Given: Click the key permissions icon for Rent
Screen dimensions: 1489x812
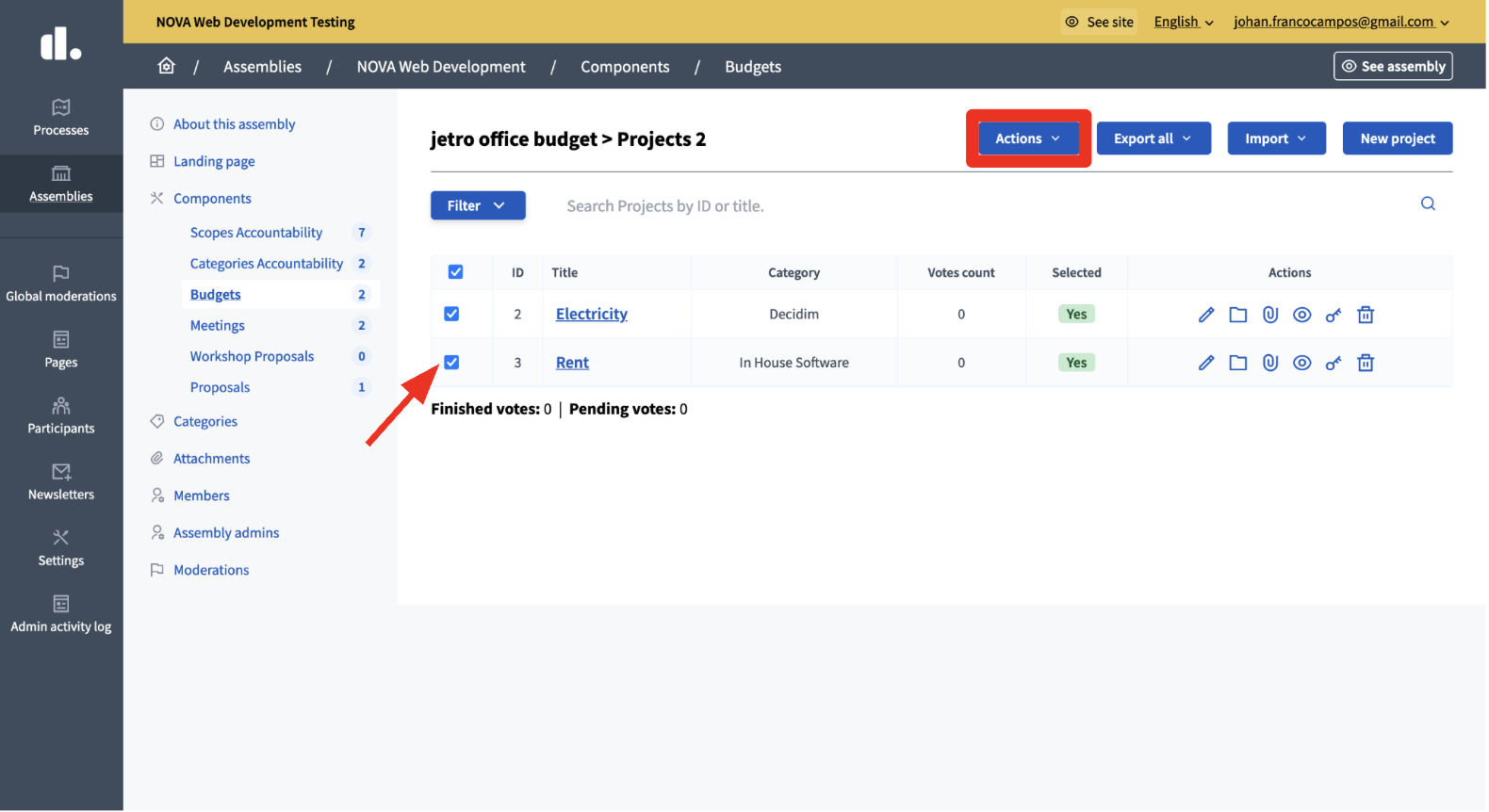Looking at the screenshot, I should point(1334,363).
